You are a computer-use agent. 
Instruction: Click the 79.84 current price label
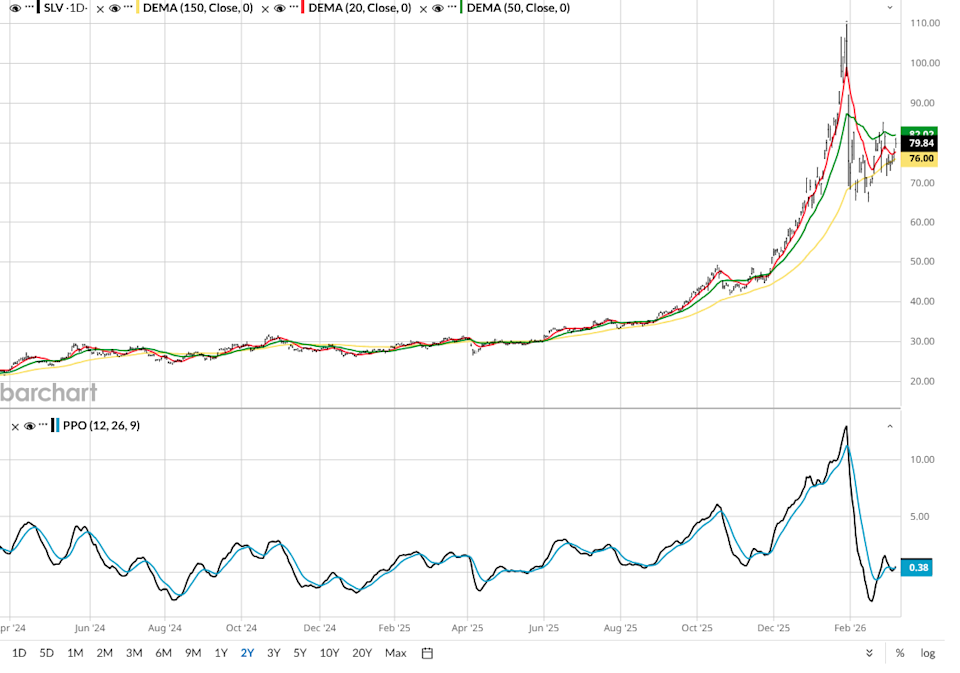point(920,143)
